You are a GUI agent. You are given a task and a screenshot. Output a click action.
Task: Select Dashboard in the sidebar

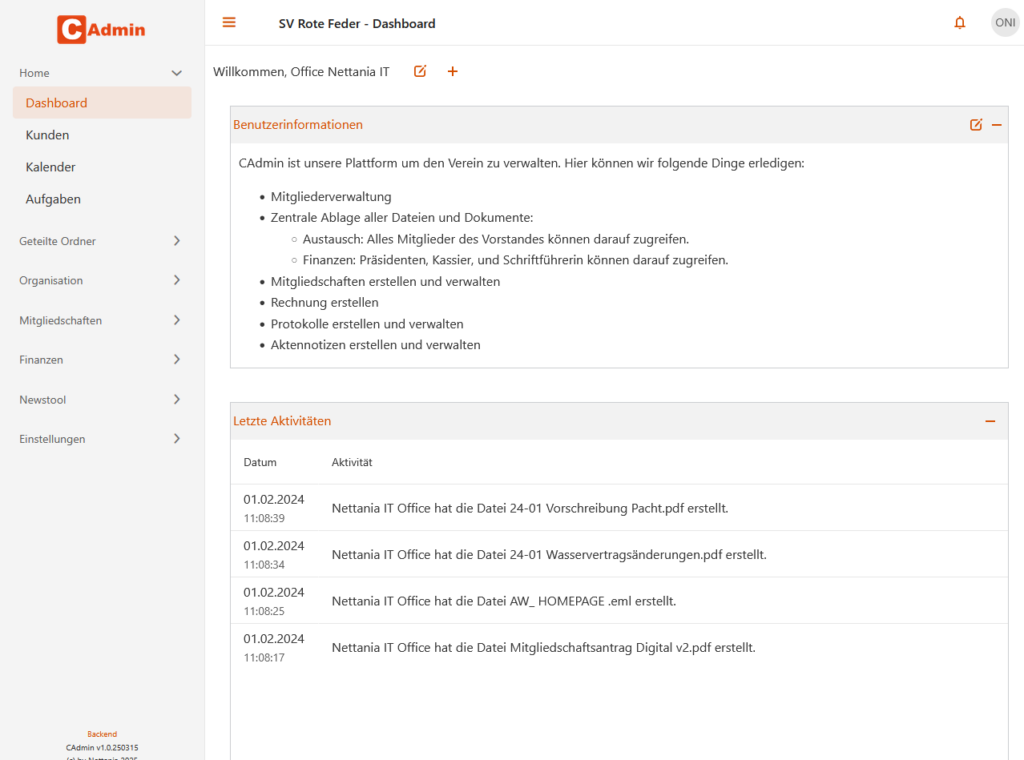[102, 103]
